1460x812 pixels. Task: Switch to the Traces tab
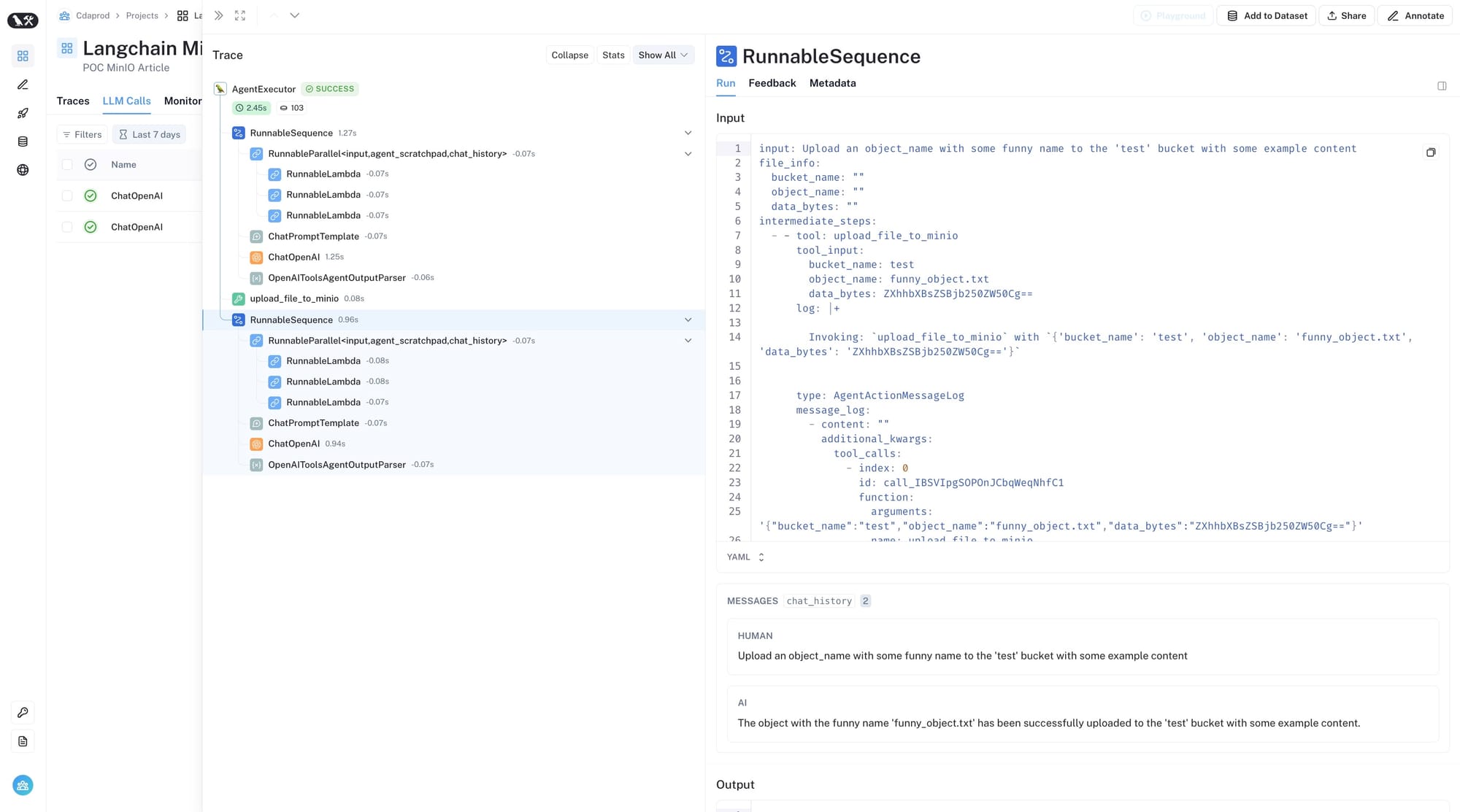point(73,101)
